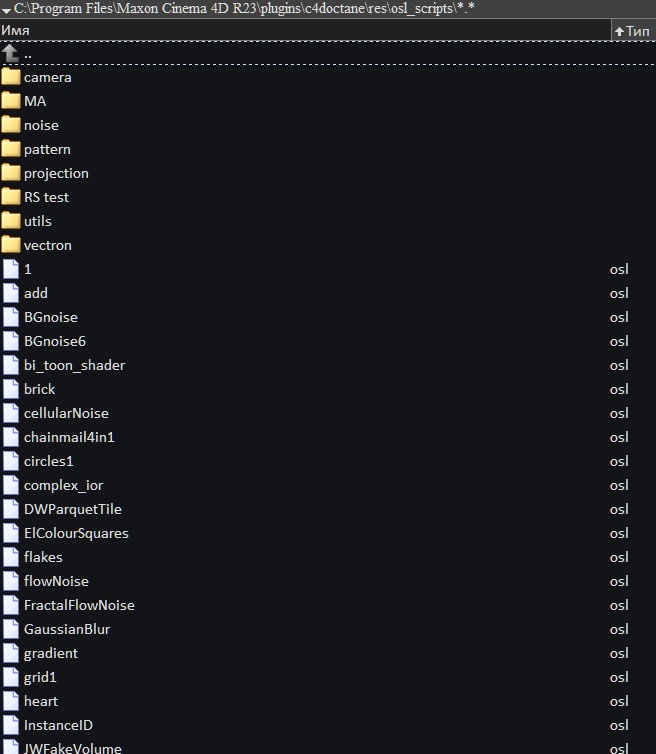The image size is (656, 754).
Task: Click the BGnoise6 file icon
Action: tap(11, 341)
